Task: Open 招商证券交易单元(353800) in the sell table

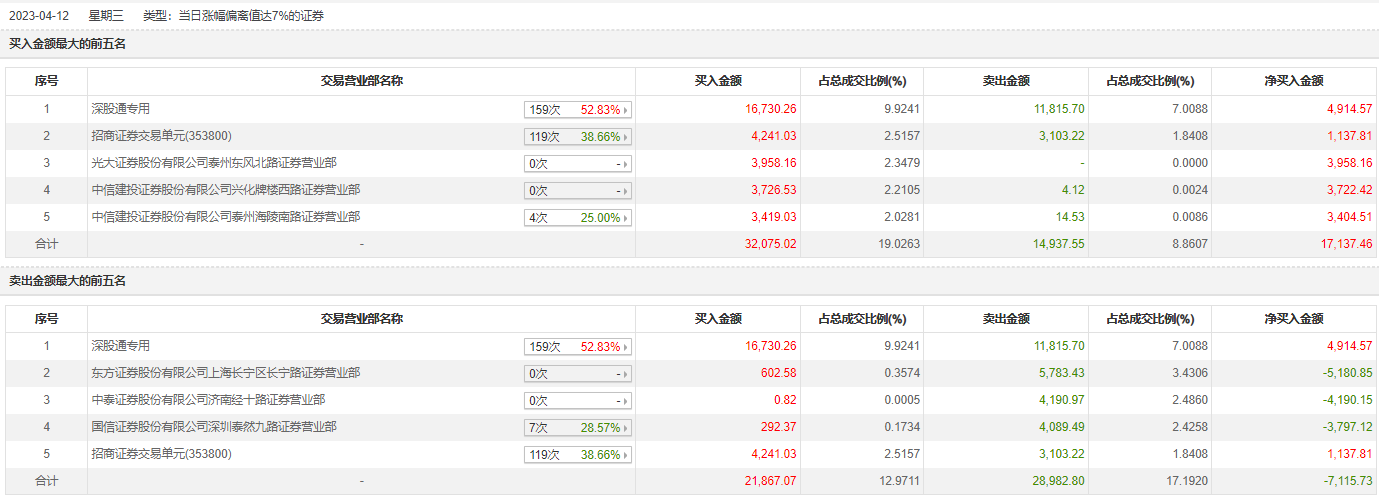Action: pyautogui.click(x=162, y=454)
